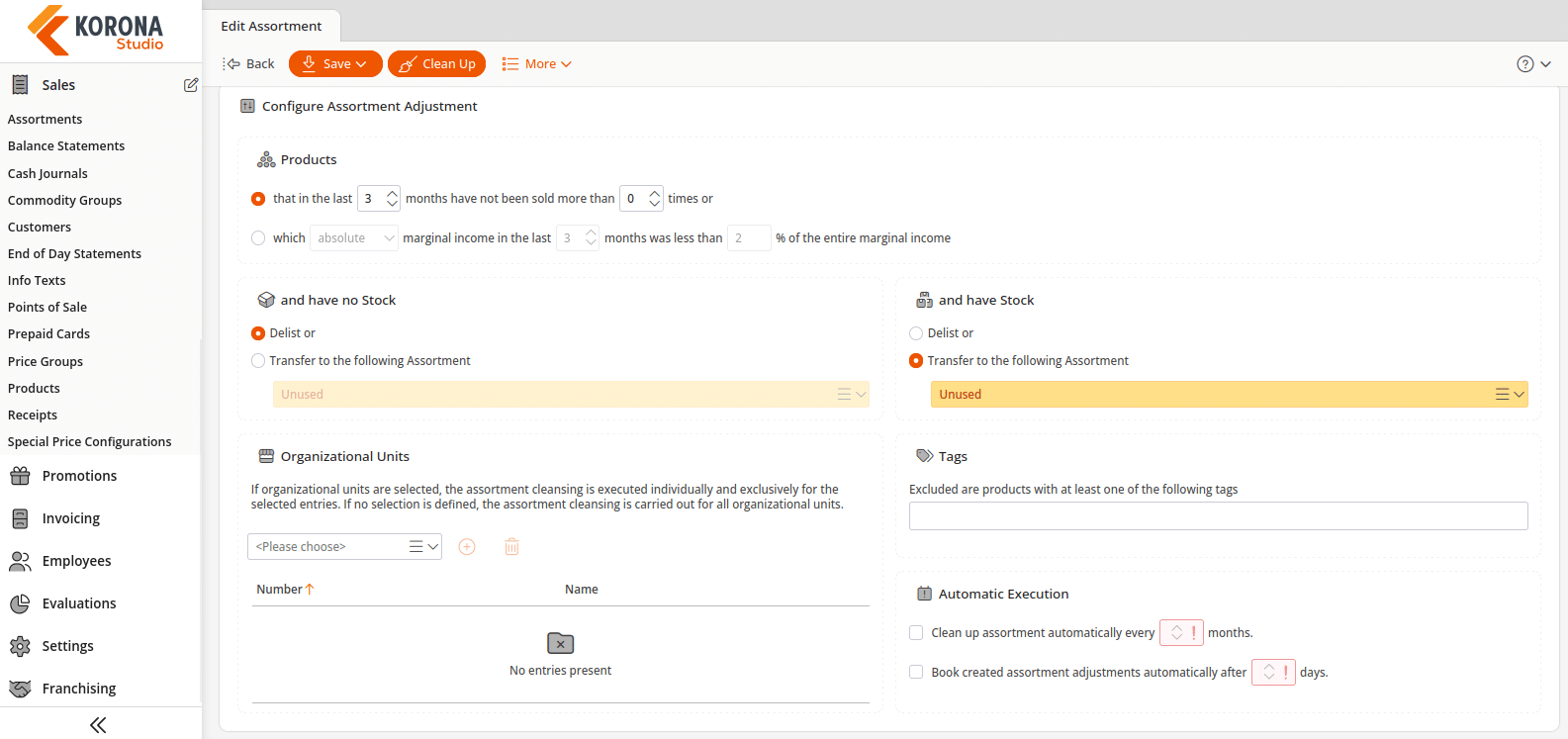
Task: Select 'Delist or' under and have Stock
Action: 916,333
